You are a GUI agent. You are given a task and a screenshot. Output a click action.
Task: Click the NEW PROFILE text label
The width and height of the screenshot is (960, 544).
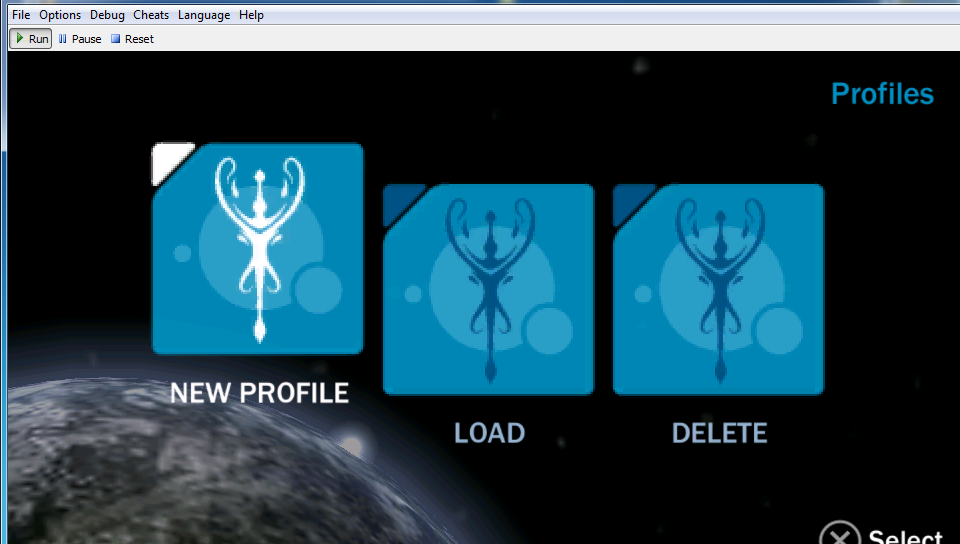(259, 393)
